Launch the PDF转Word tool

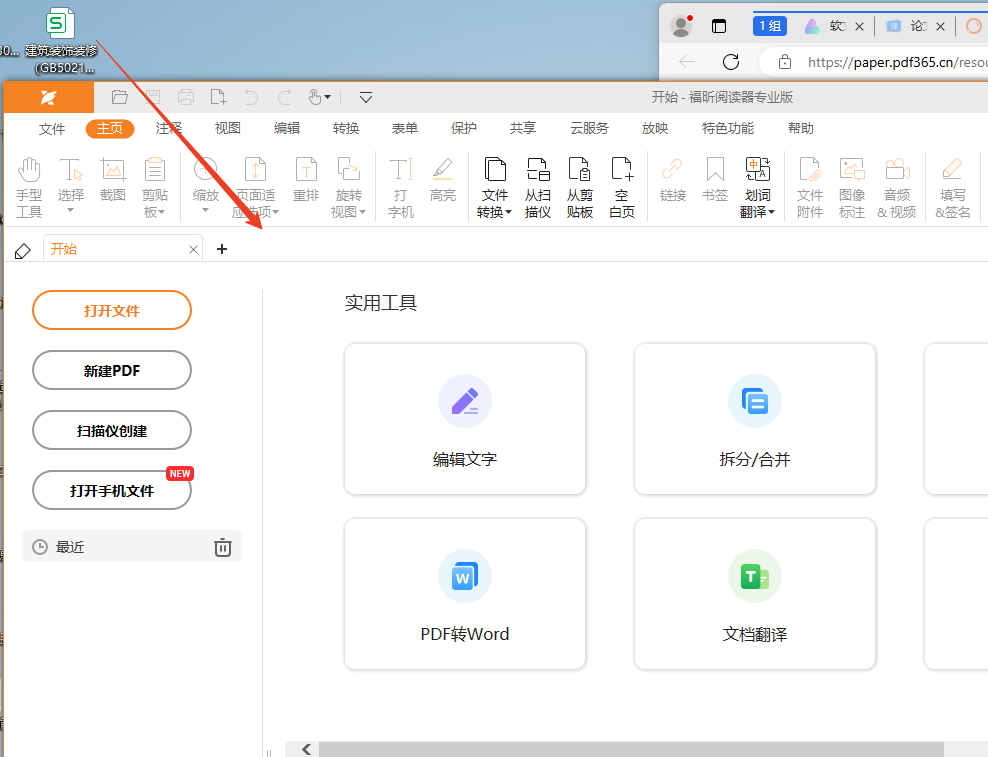(465, 594)
